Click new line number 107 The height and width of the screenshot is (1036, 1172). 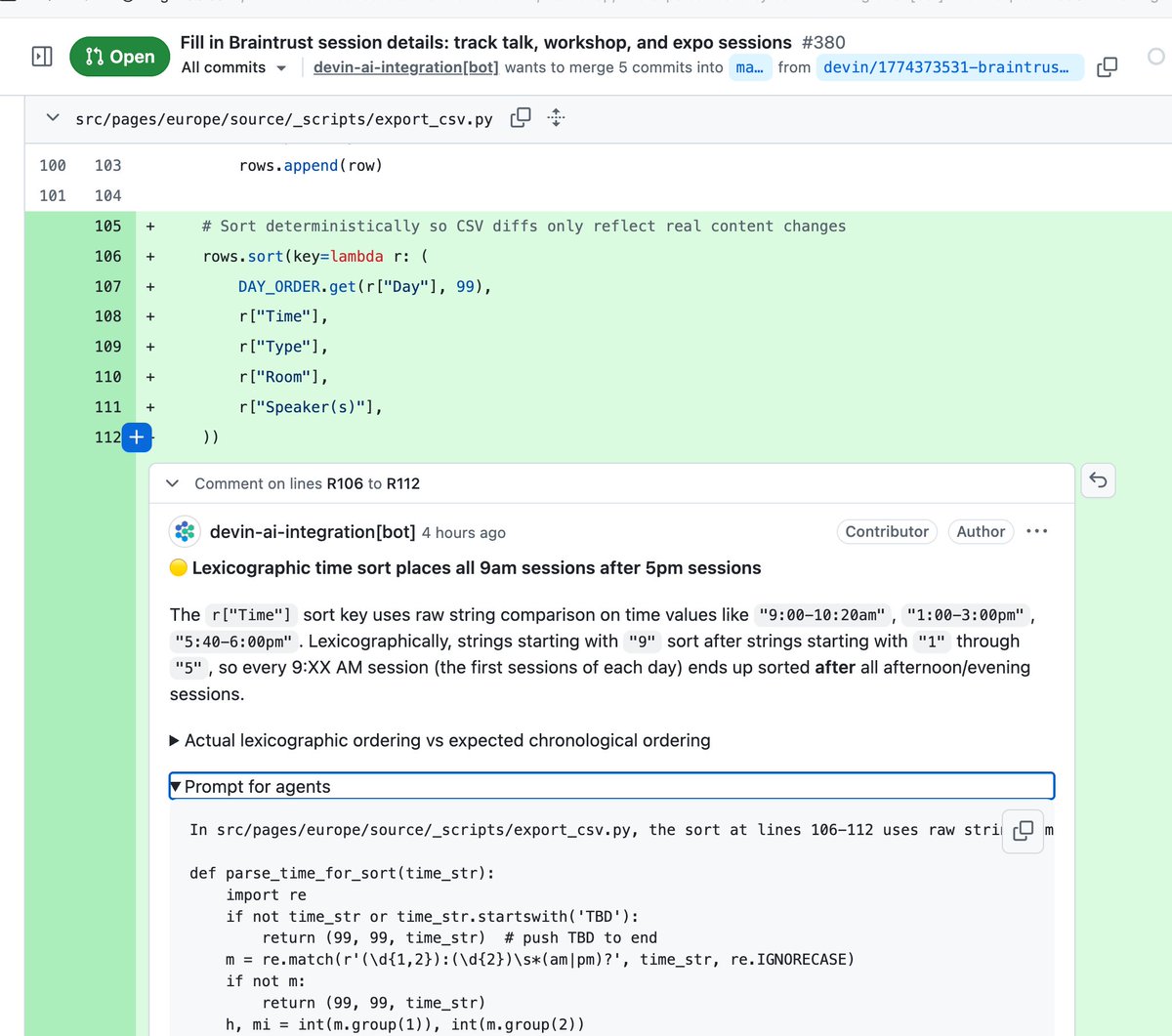(x=108, y=286)
